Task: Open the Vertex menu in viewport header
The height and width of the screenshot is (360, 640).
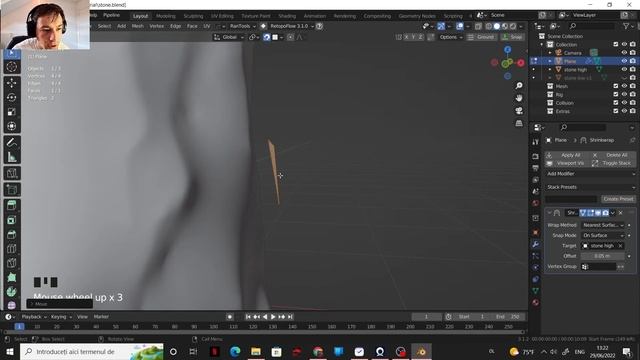Action: [156, 26]
